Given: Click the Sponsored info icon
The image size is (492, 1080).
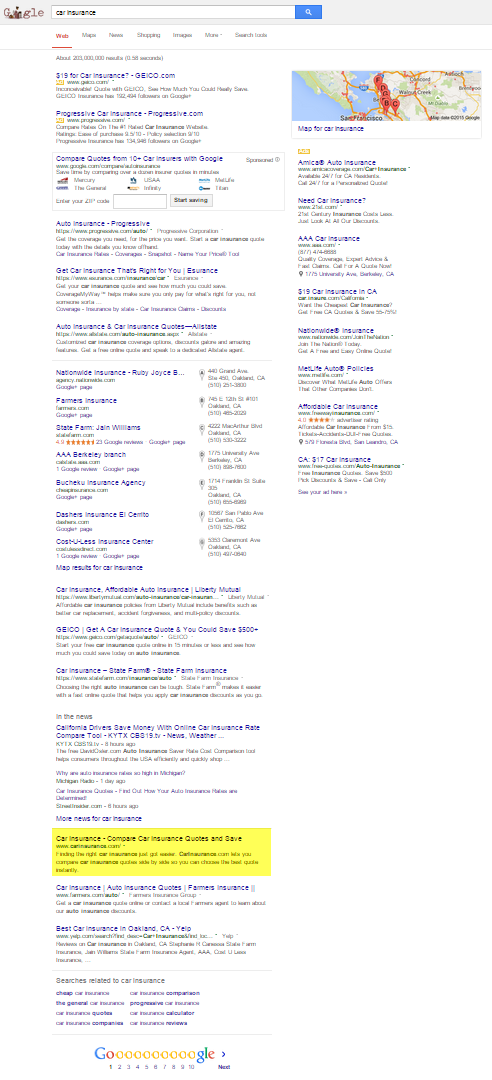Looking at the screenshot, I should coord(278,159).
